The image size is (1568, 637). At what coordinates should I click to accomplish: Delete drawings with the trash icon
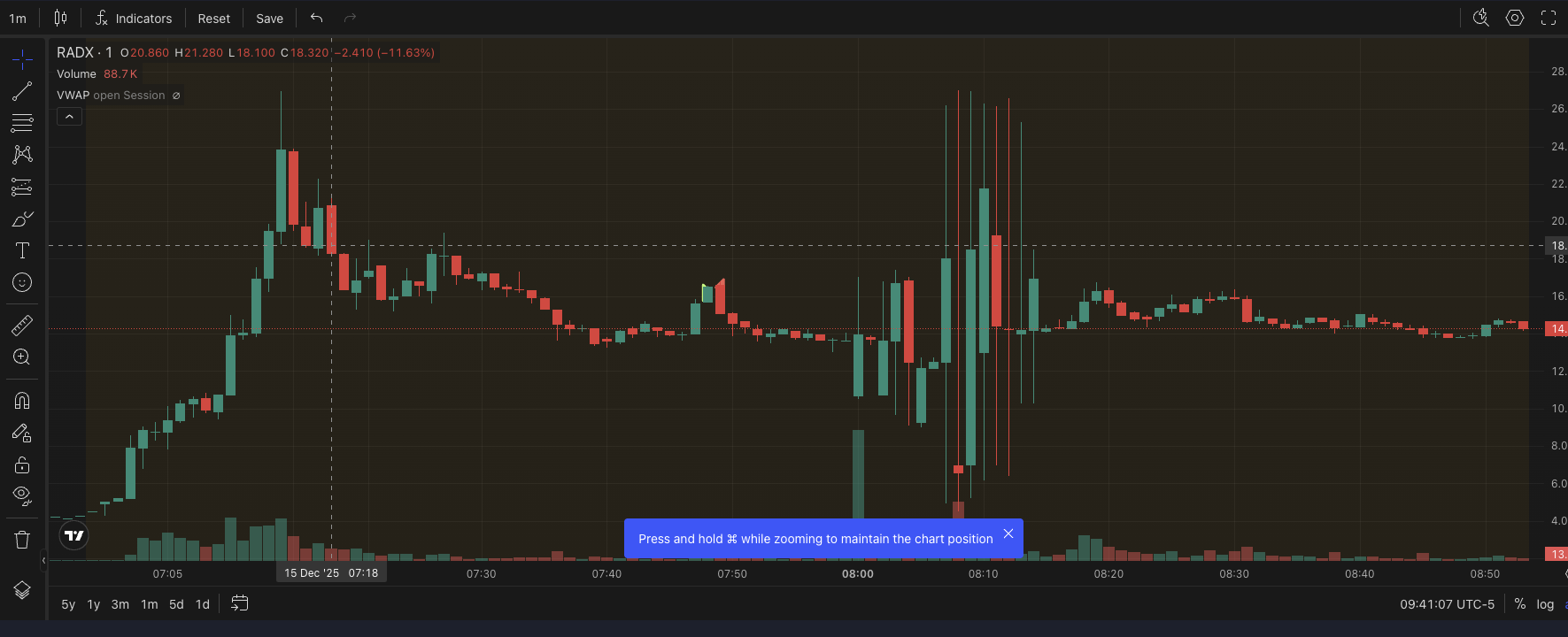point(22,540)
